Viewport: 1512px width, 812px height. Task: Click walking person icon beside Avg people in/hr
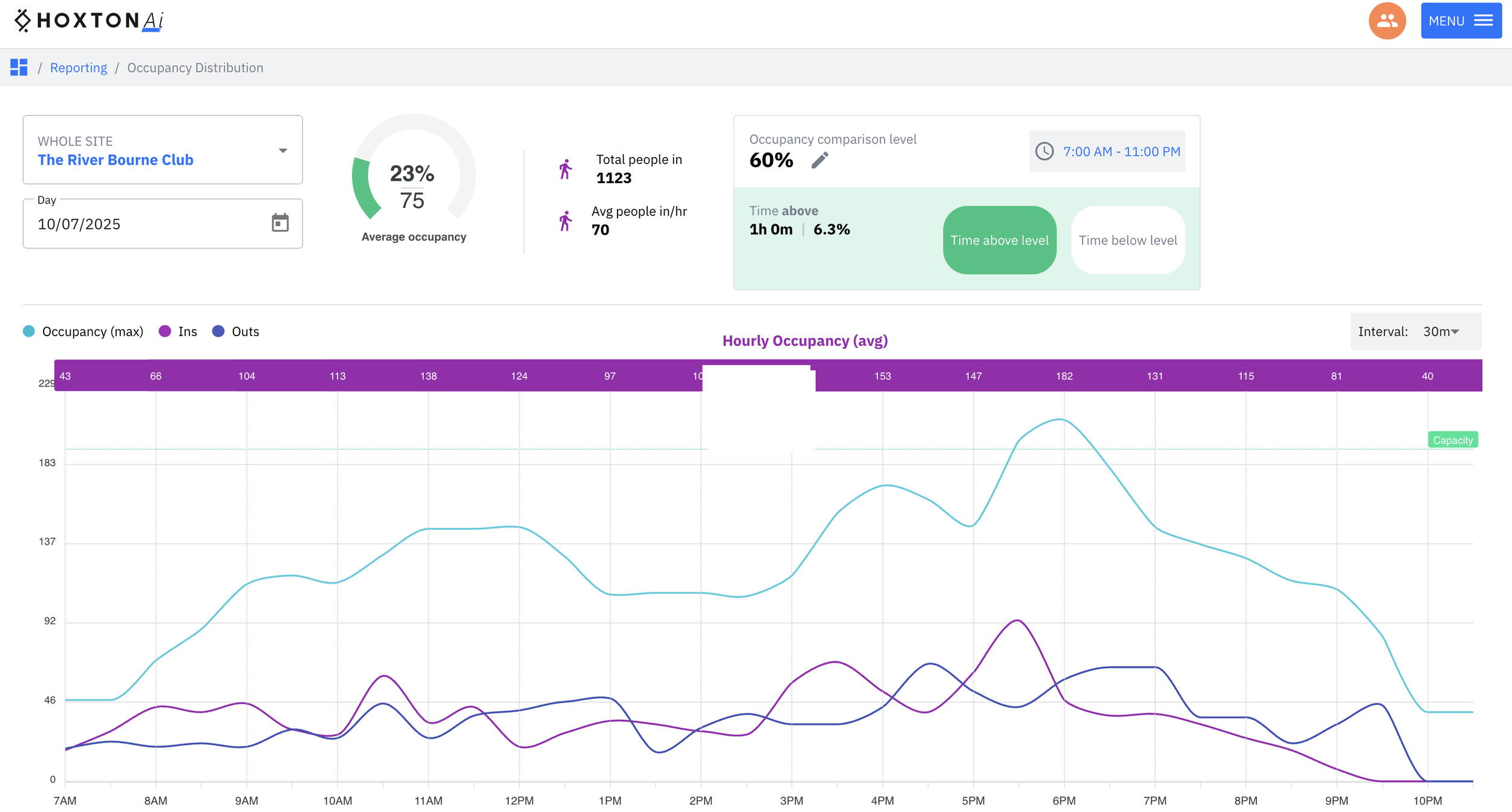coord(565,221)
